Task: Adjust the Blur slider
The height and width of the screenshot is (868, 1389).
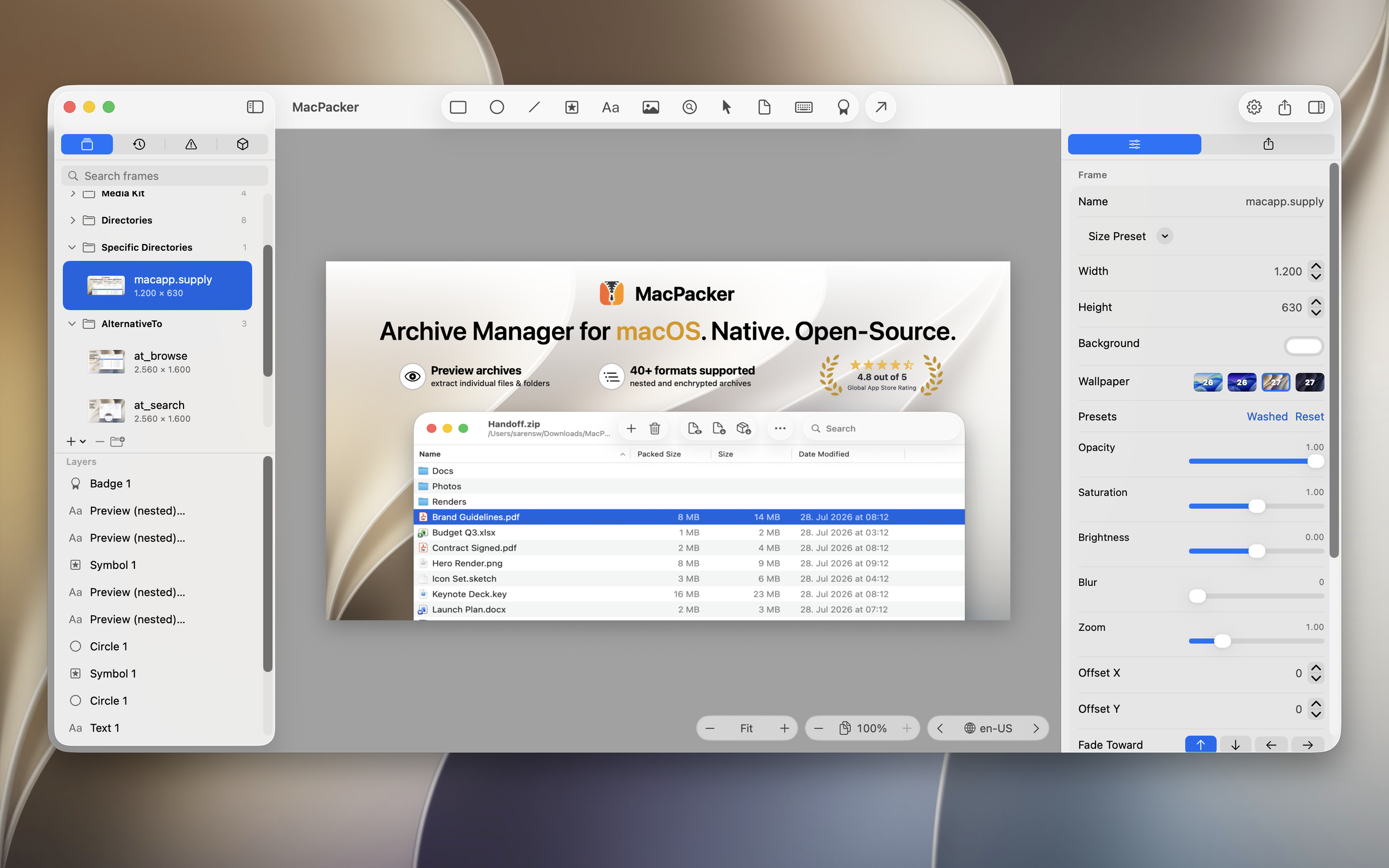Action: [1257, 596]
